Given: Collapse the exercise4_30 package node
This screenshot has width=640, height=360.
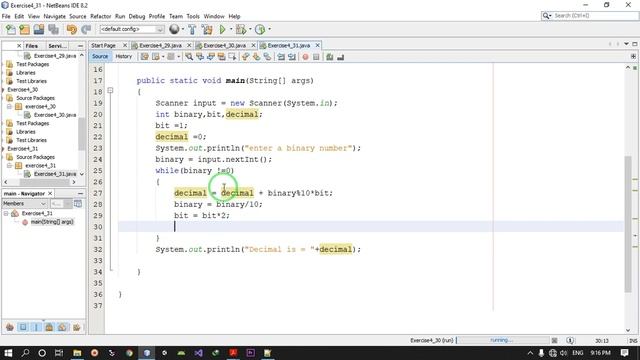Looking at the screenshot, I should [9, 107].
